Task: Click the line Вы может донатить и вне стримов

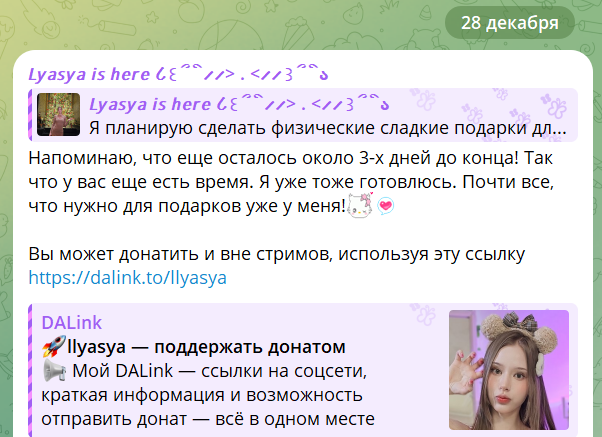Action: [276, 254]
